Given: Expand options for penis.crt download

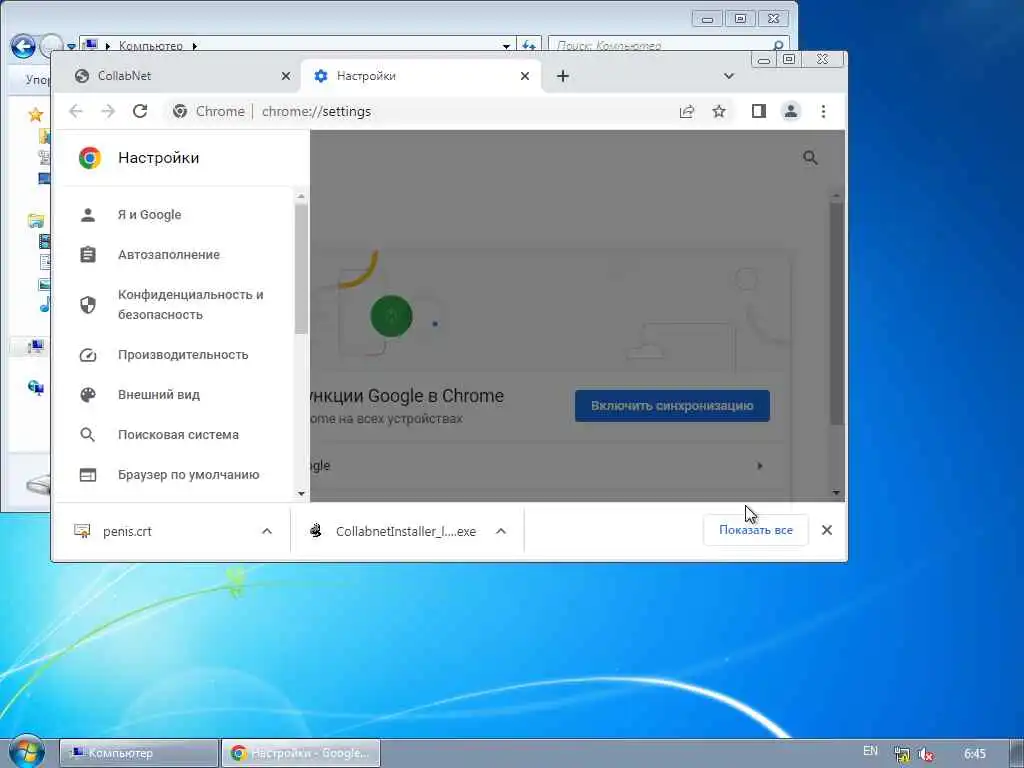Looking at the screenshot, I should (x=266, y=531).
